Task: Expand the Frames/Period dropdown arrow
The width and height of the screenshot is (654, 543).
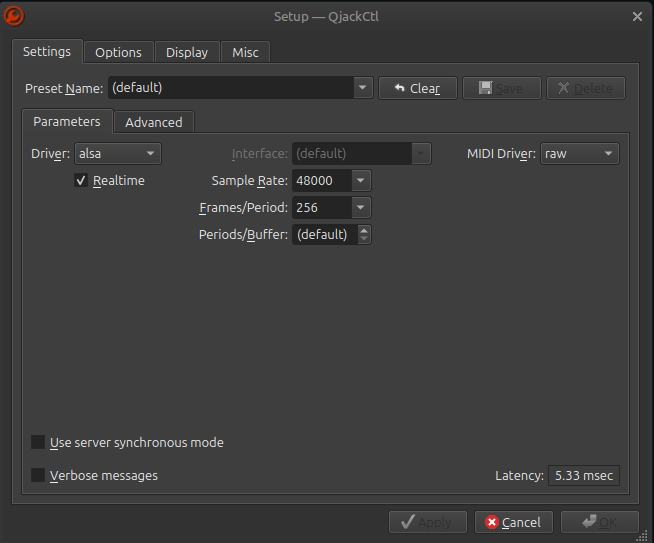Action: point(361,208)
